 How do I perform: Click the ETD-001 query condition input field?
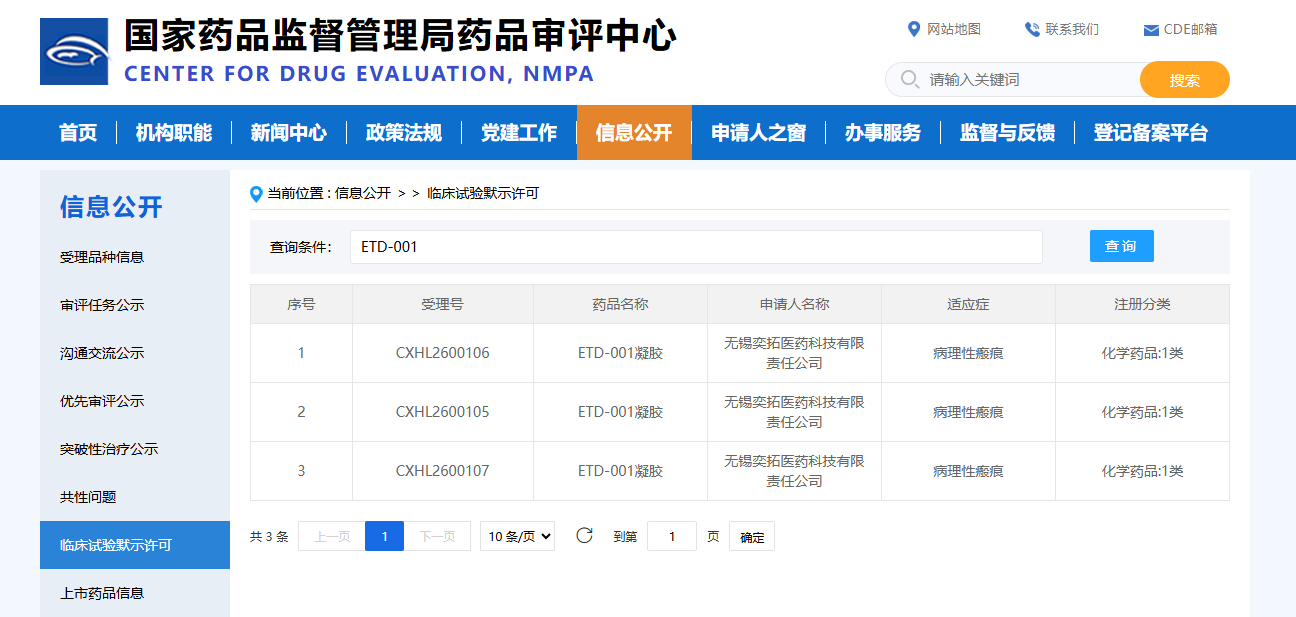coord(697,246)
